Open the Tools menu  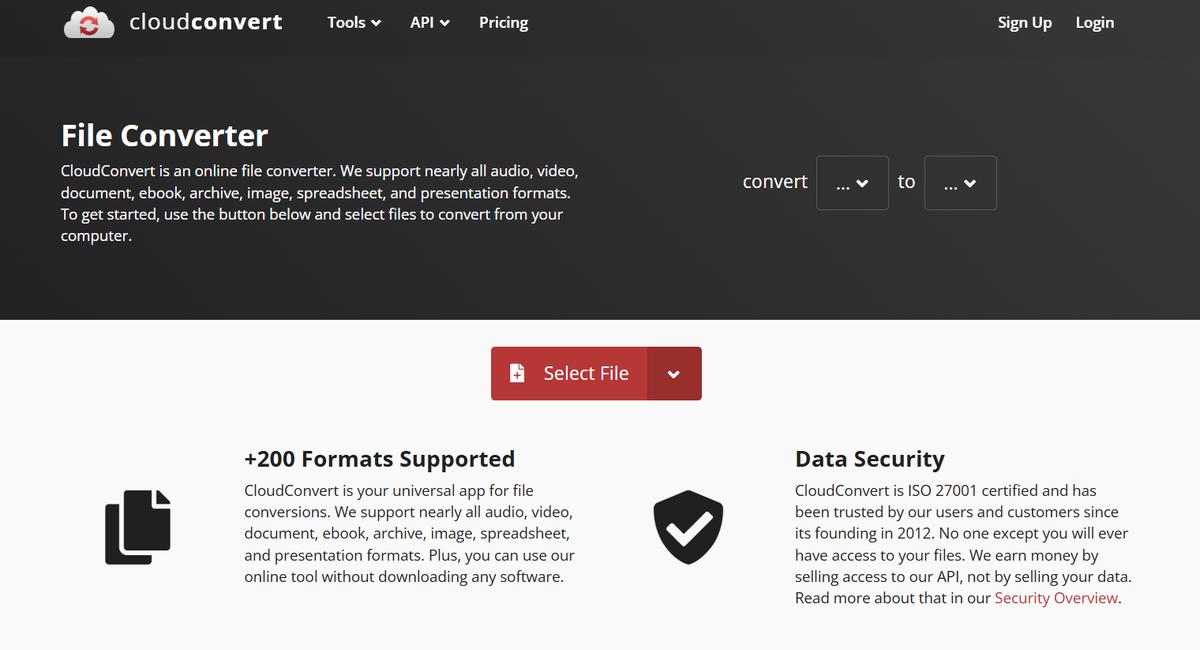coord(346,22)
